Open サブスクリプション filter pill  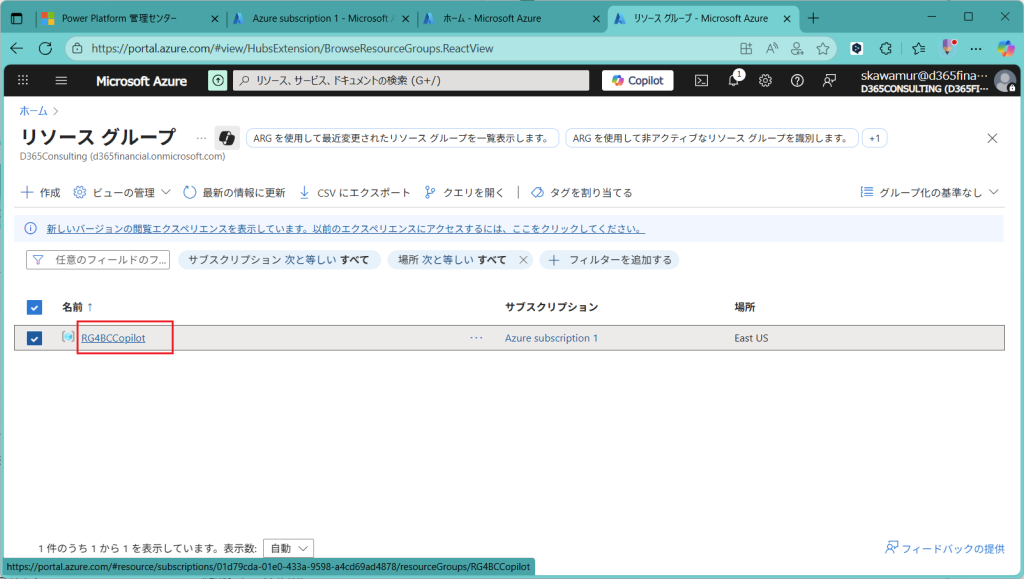tap(279, 260)
